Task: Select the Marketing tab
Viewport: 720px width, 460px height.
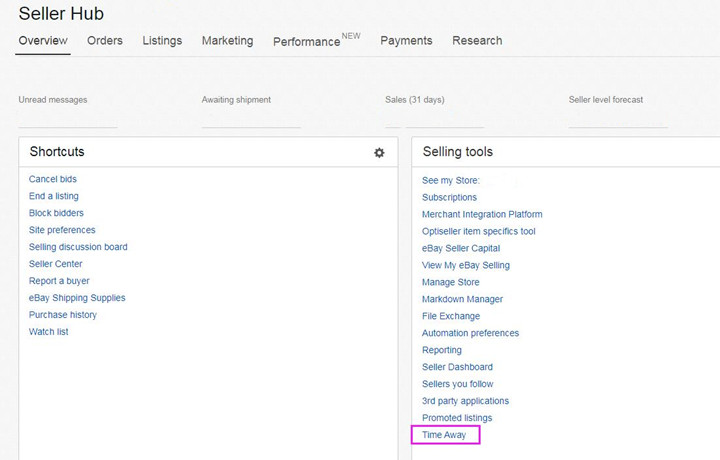Action: tap(227, 41)
